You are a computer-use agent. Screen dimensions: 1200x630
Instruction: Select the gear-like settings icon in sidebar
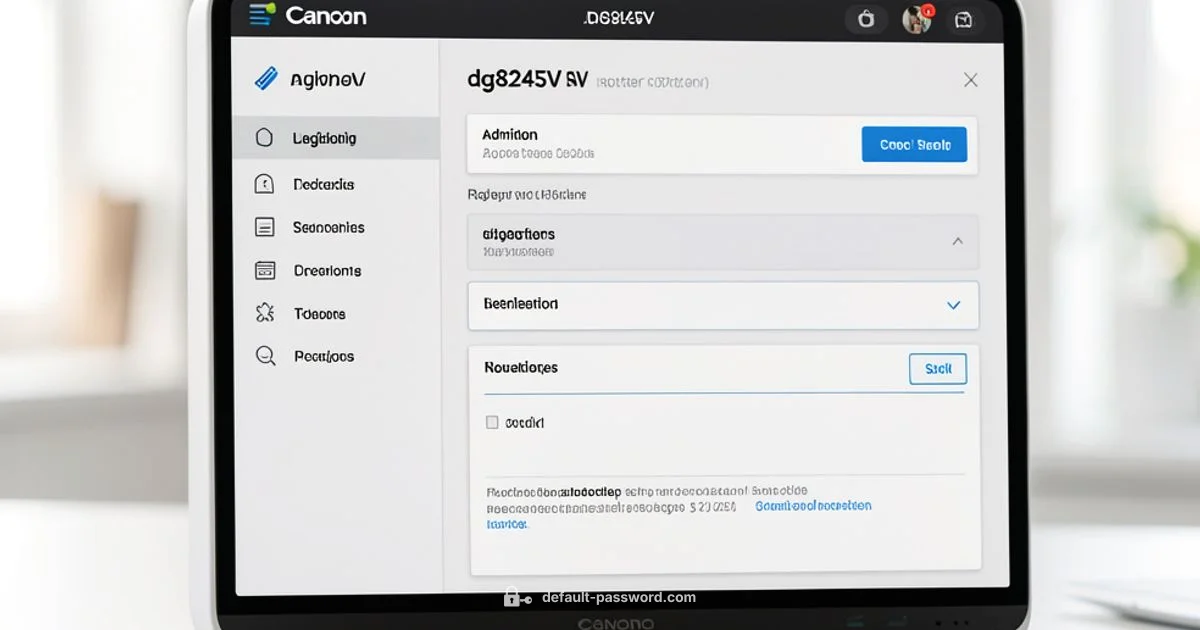click(264, 313)
